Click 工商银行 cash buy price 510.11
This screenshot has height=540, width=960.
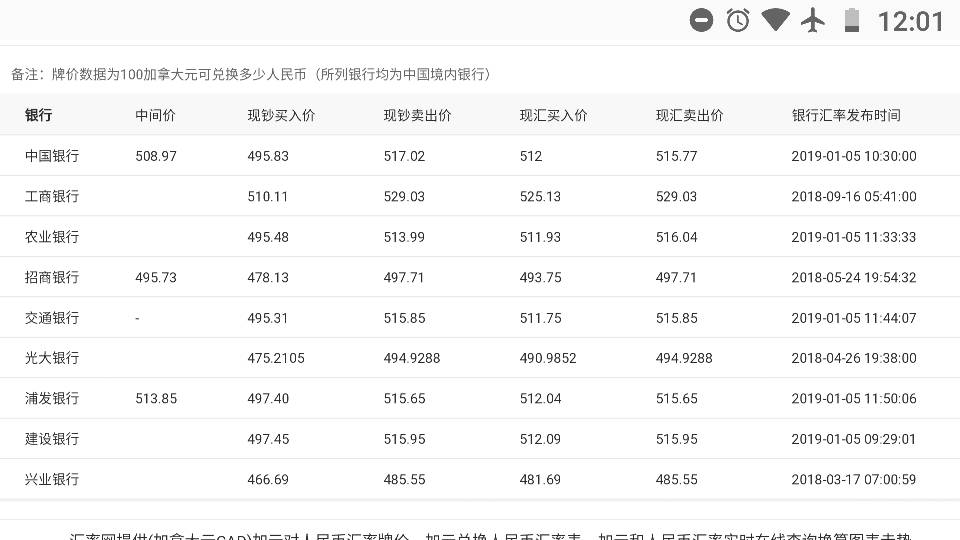click(x=268, y=197)
